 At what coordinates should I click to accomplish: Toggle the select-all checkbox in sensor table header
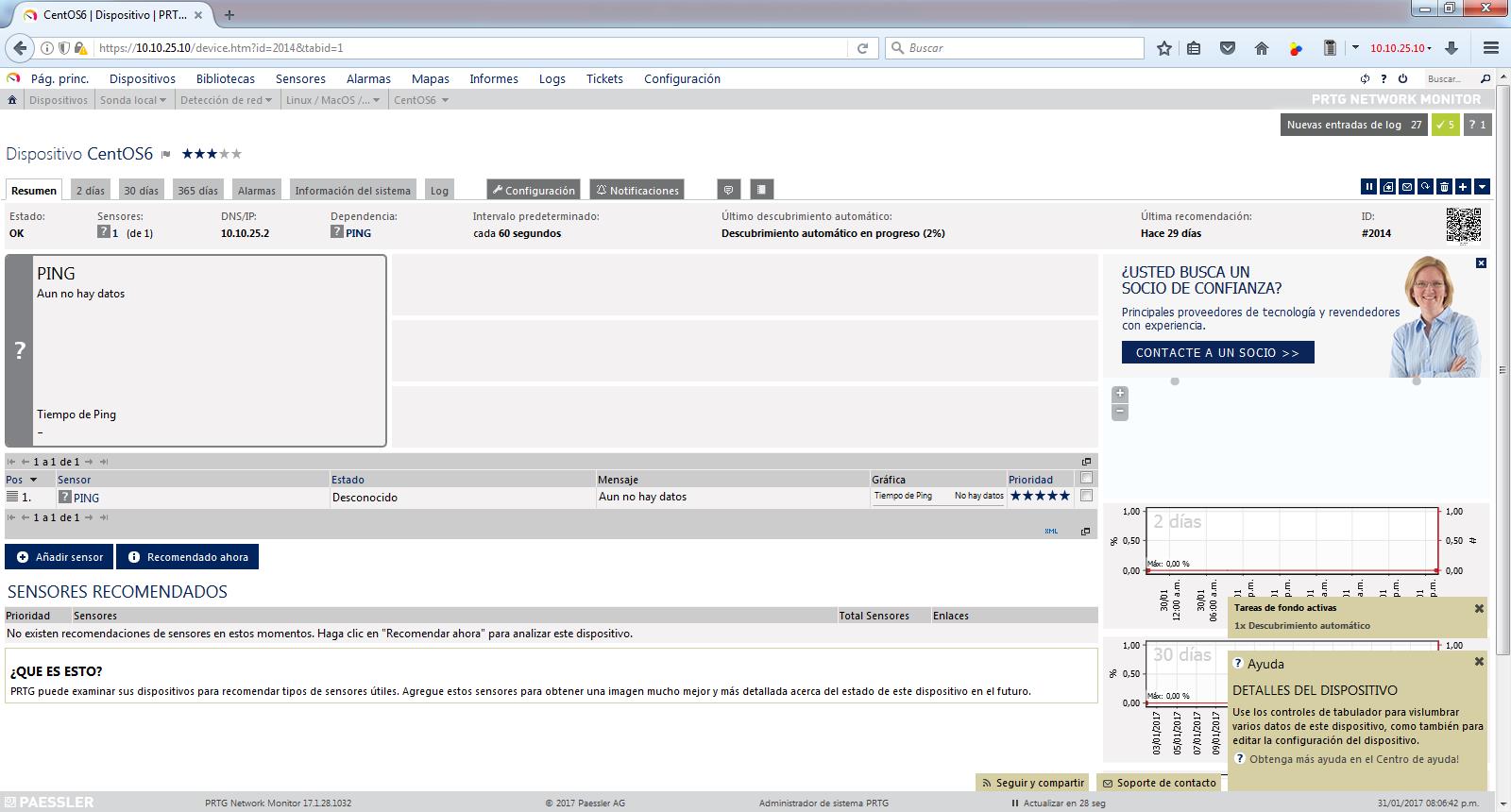(x=1086, y=478)
